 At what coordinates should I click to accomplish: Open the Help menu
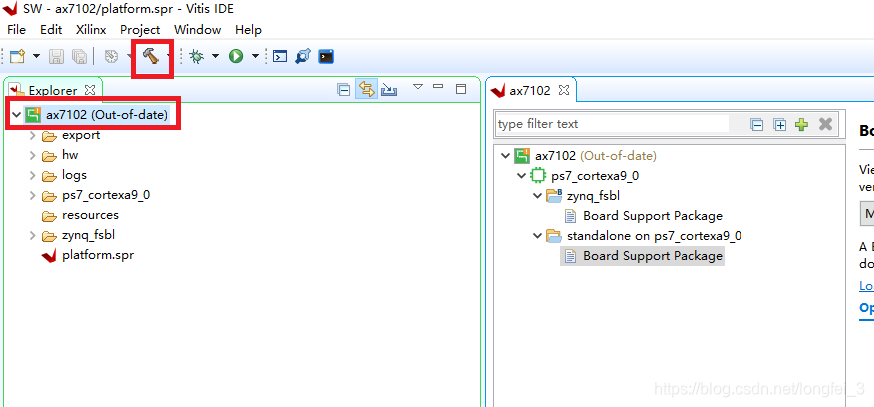[248, 30]
